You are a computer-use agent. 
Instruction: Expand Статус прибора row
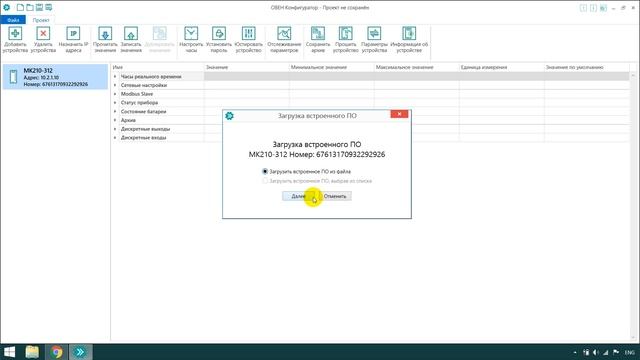click(115, 102)
